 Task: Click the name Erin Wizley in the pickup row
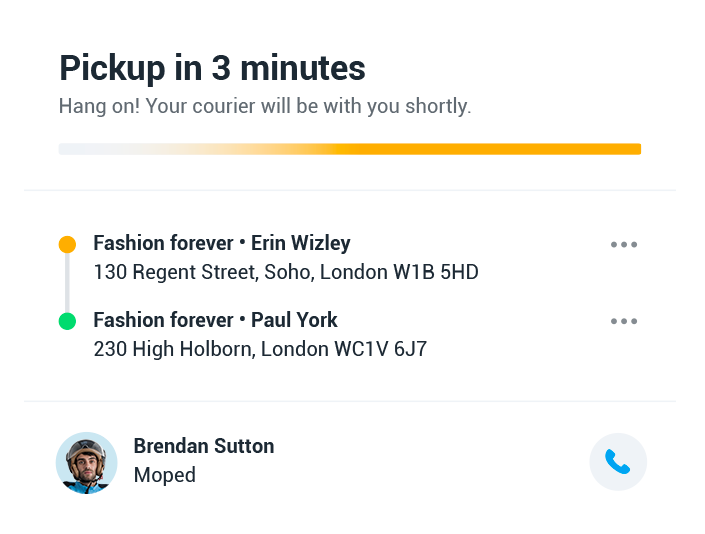300,243
